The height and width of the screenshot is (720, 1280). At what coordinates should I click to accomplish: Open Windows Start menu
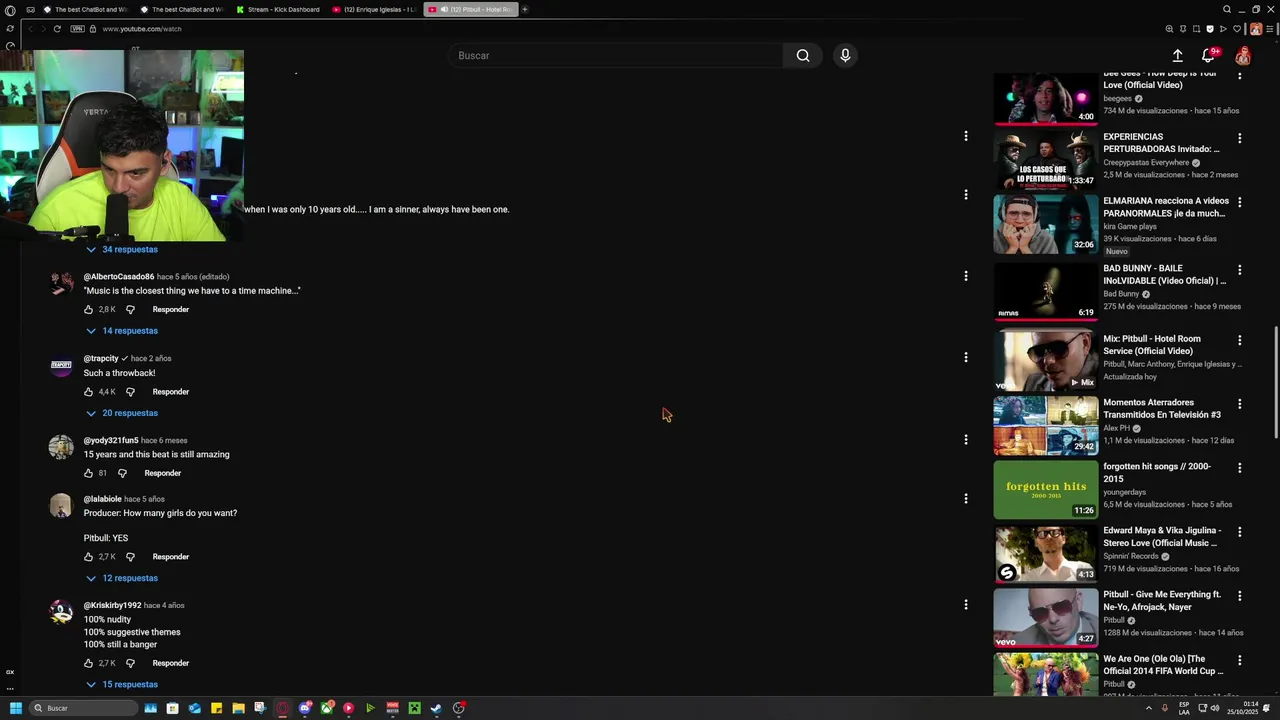tap(16, 708)
